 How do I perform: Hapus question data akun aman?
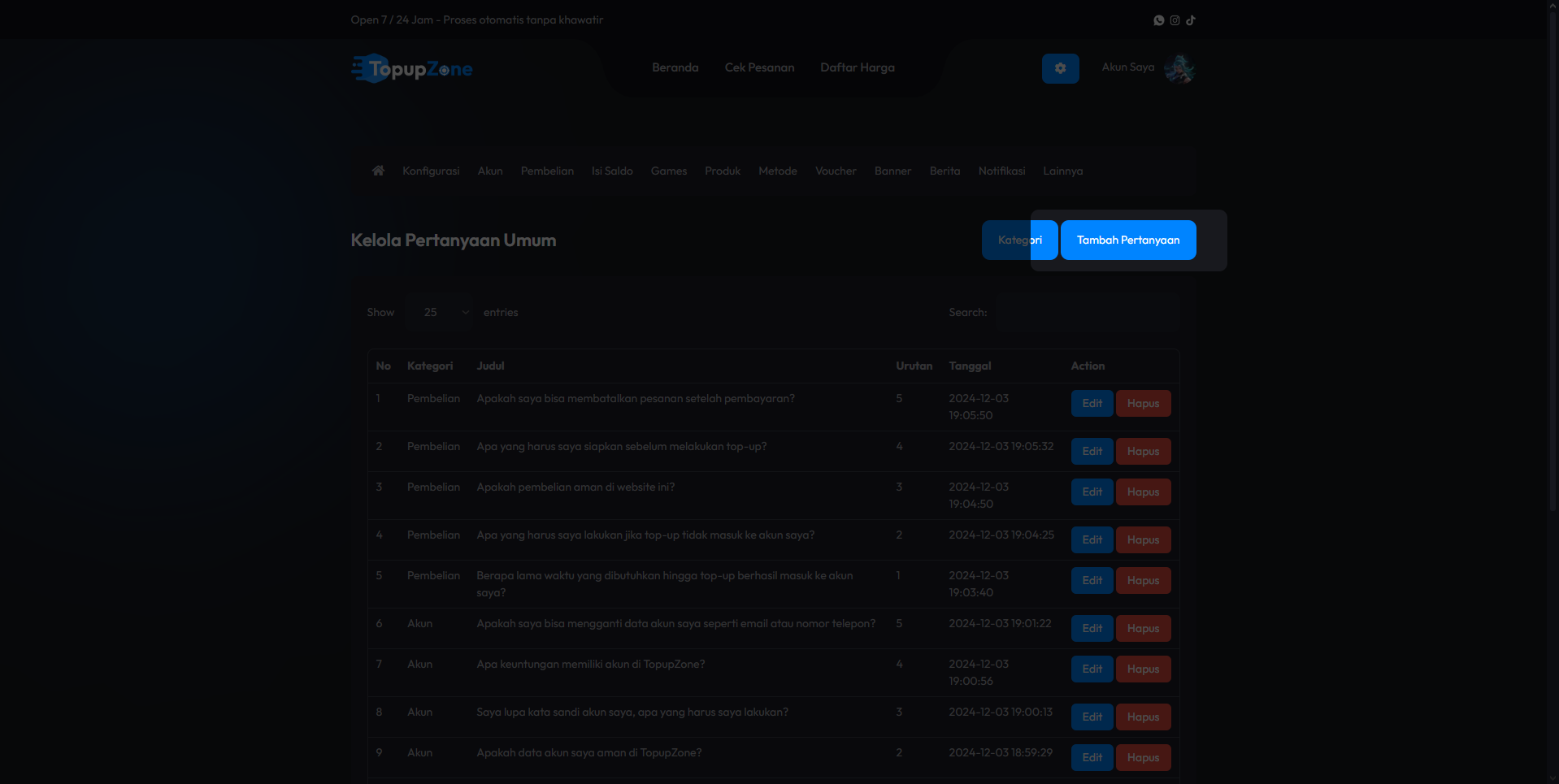pos(1143,758)
